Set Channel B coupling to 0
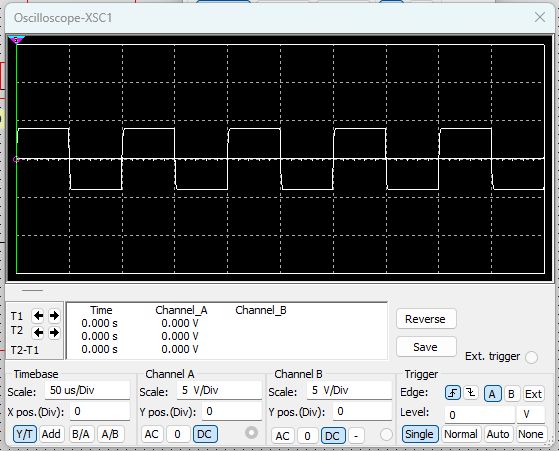 308,435
